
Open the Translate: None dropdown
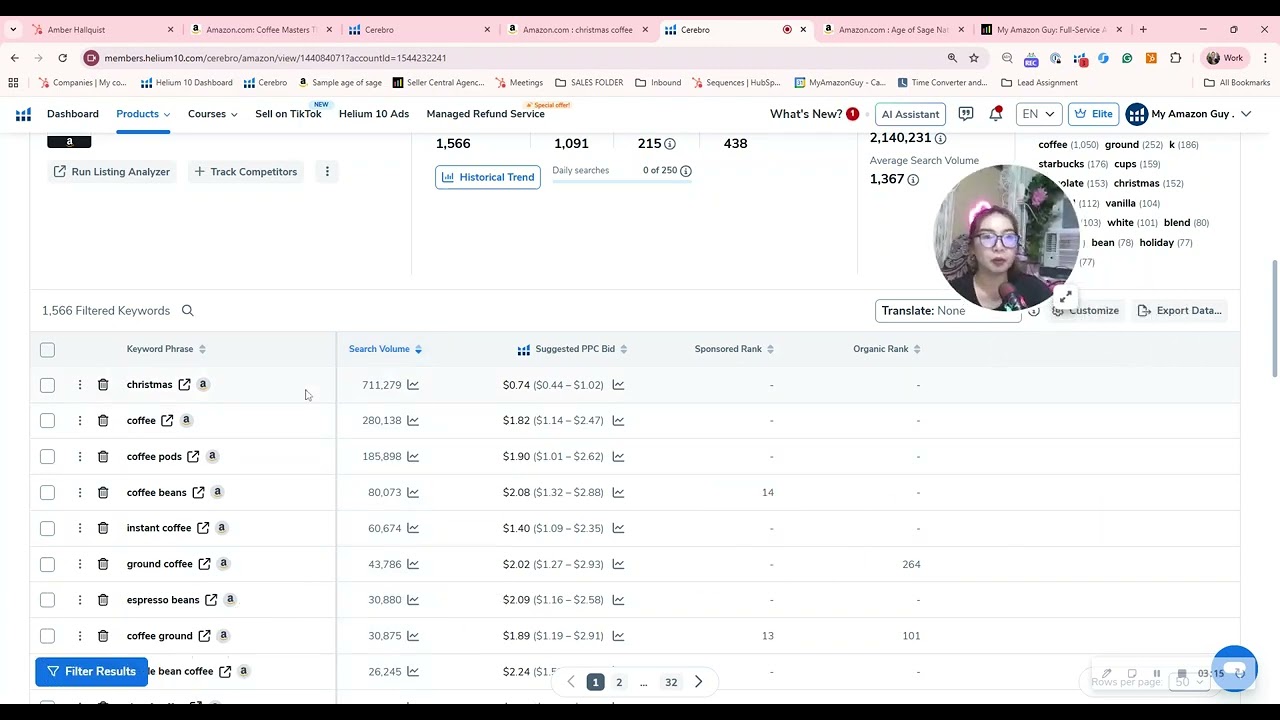tap(947, 311)
